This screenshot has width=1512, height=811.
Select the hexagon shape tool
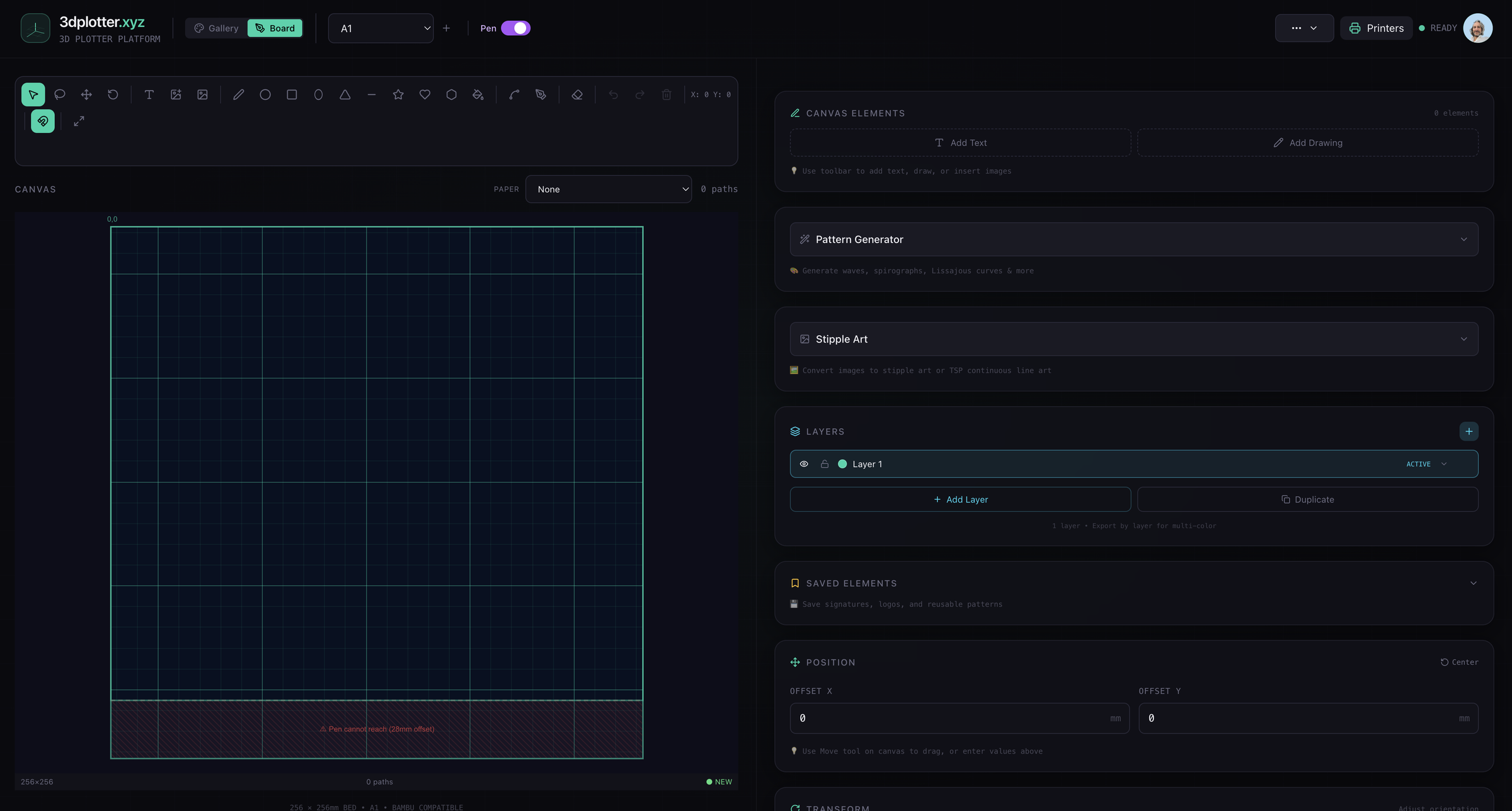coord(452,94)
